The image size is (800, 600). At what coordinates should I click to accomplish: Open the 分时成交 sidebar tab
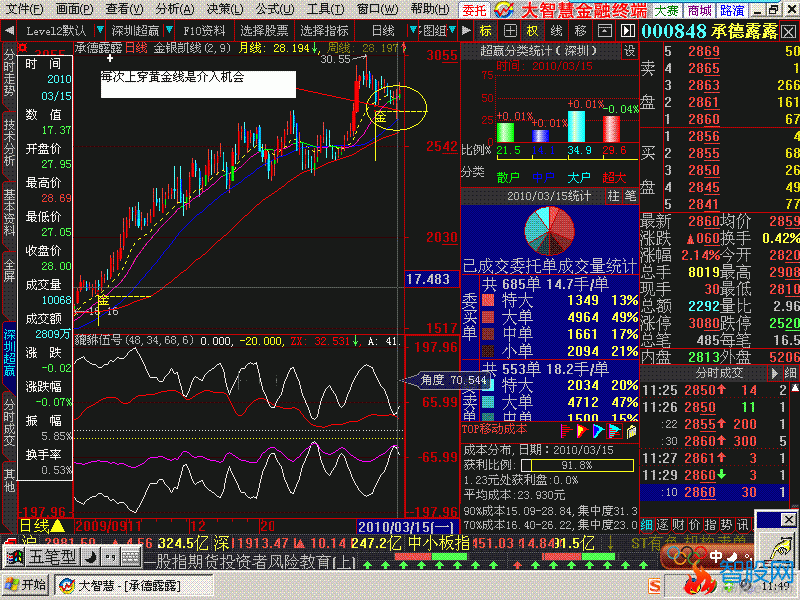click(9, 422)
